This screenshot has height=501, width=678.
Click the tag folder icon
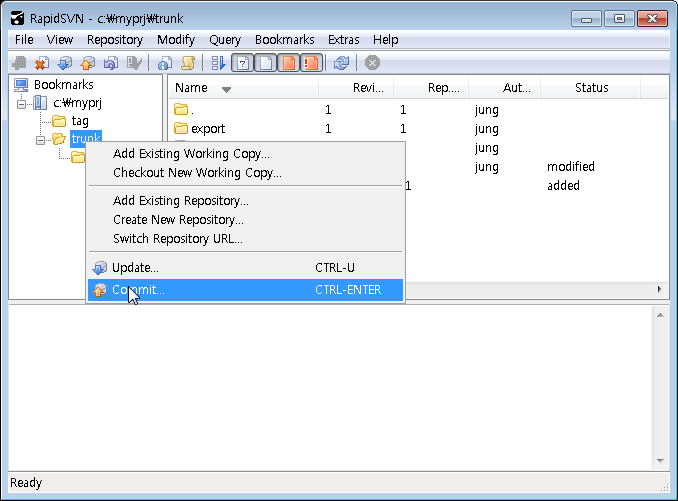pyautogui.click(x=59, y=121)
